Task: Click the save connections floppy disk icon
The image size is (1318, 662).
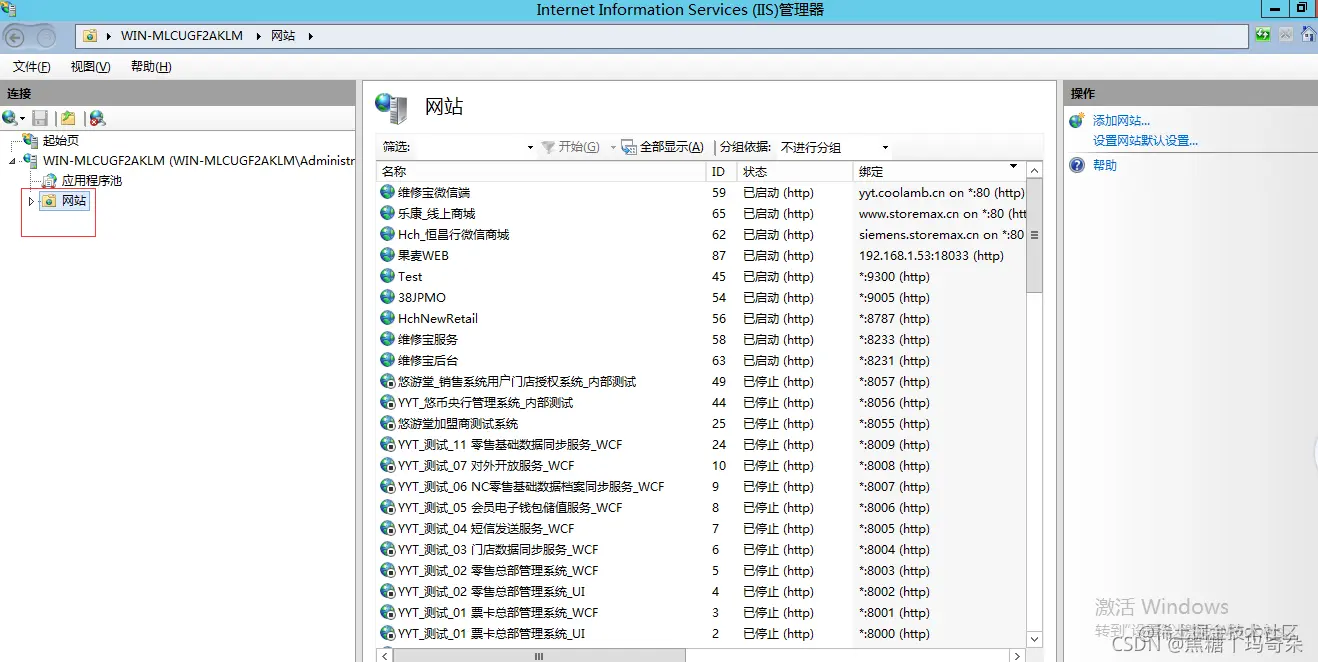Action: click(x=39, y=117)
